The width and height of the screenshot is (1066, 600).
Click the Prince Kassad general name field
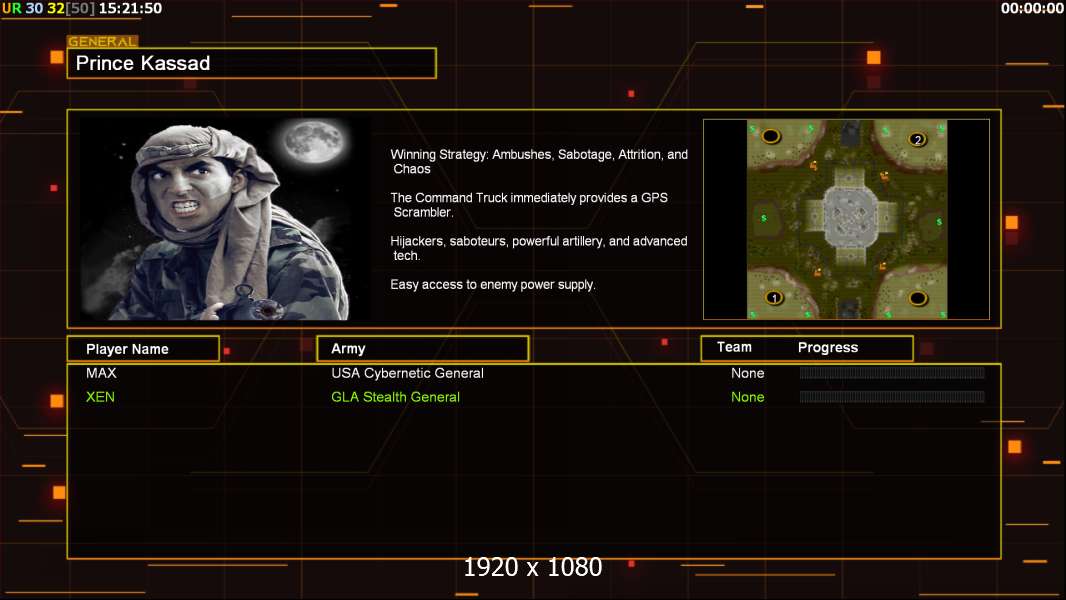(x=252, y=63)
